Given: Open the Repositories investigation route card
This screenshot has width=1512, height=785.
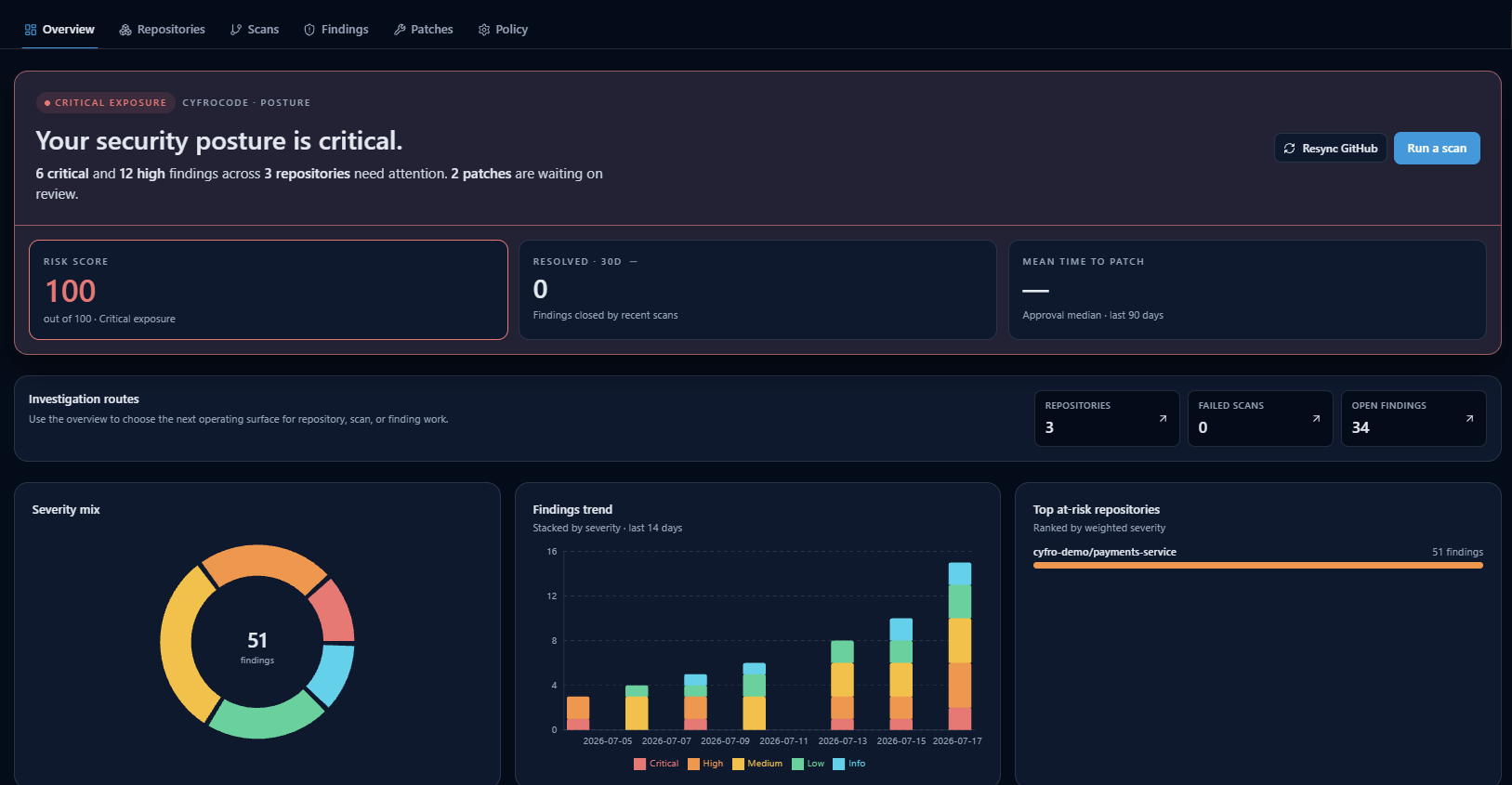Looking at the screenshot, I should [1107, 418].
